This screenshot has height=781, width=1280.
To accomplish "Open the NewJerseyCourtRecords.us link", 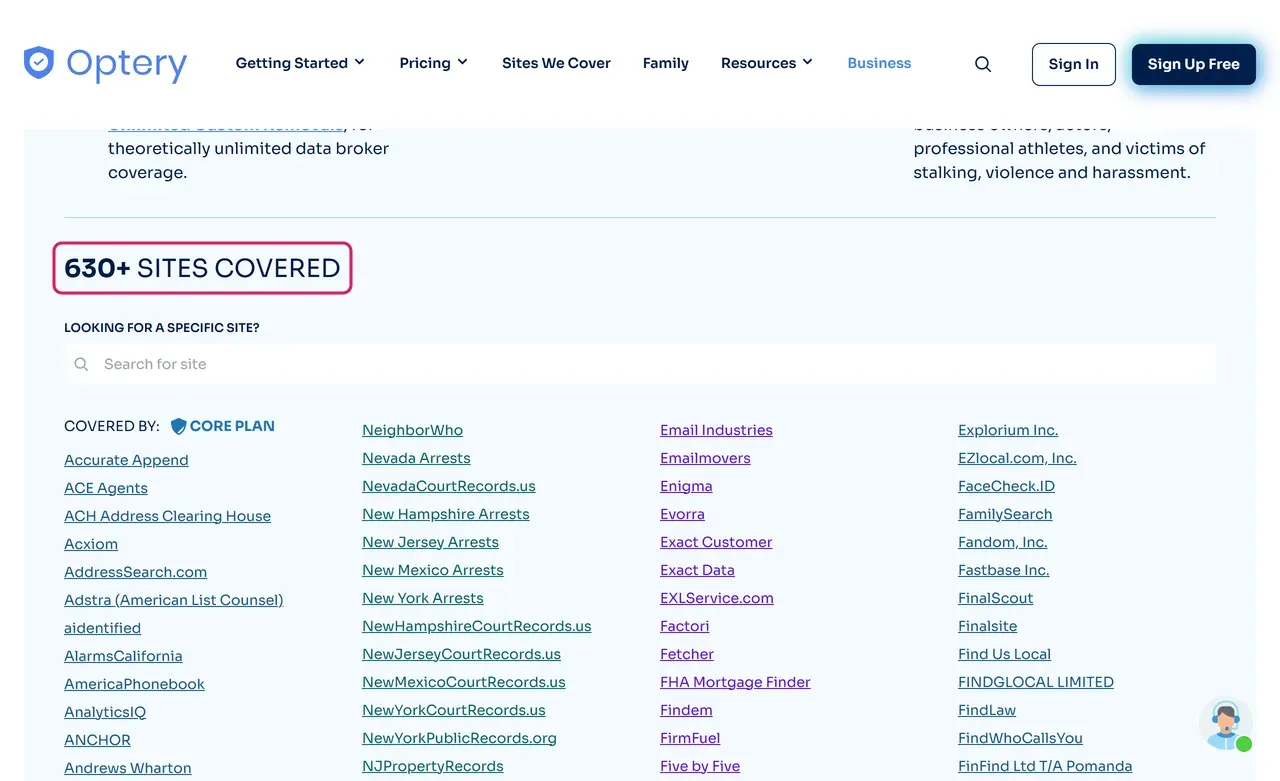I will coord(461,654).
